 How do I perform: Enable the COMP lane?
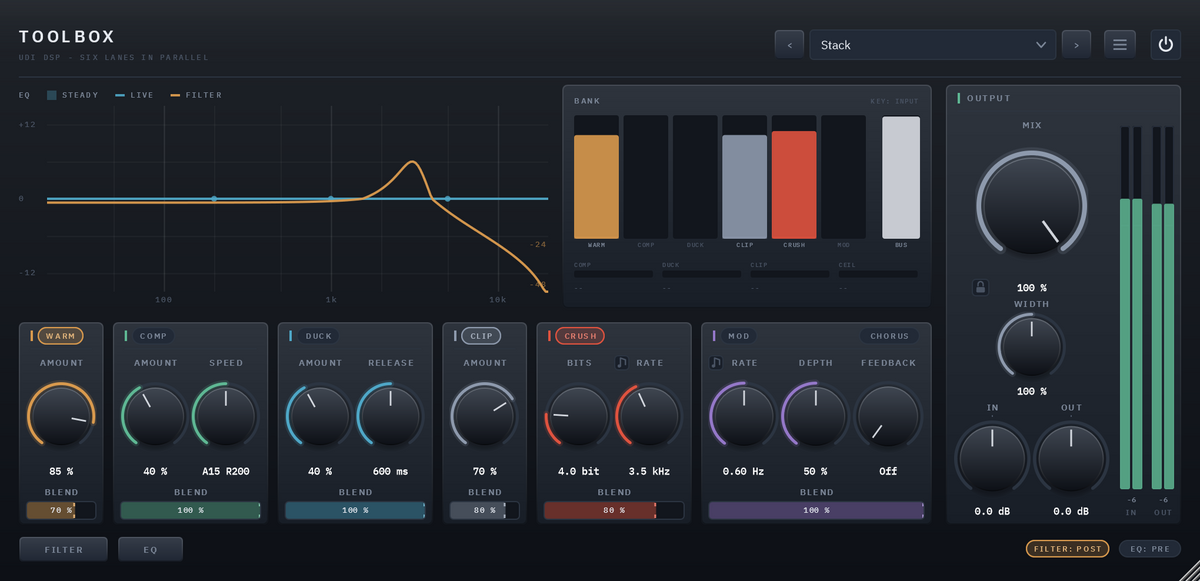153,336
